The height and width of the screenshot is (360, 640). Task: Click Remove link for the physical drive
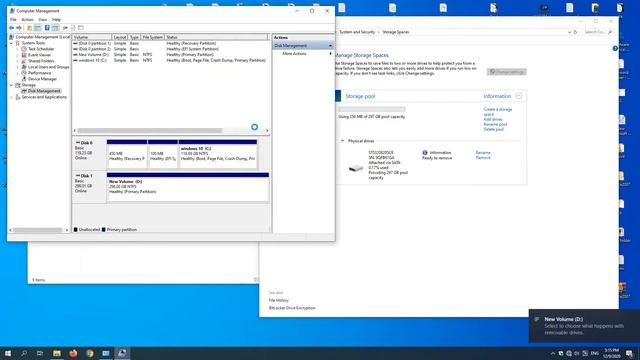[x=483, y=158]
